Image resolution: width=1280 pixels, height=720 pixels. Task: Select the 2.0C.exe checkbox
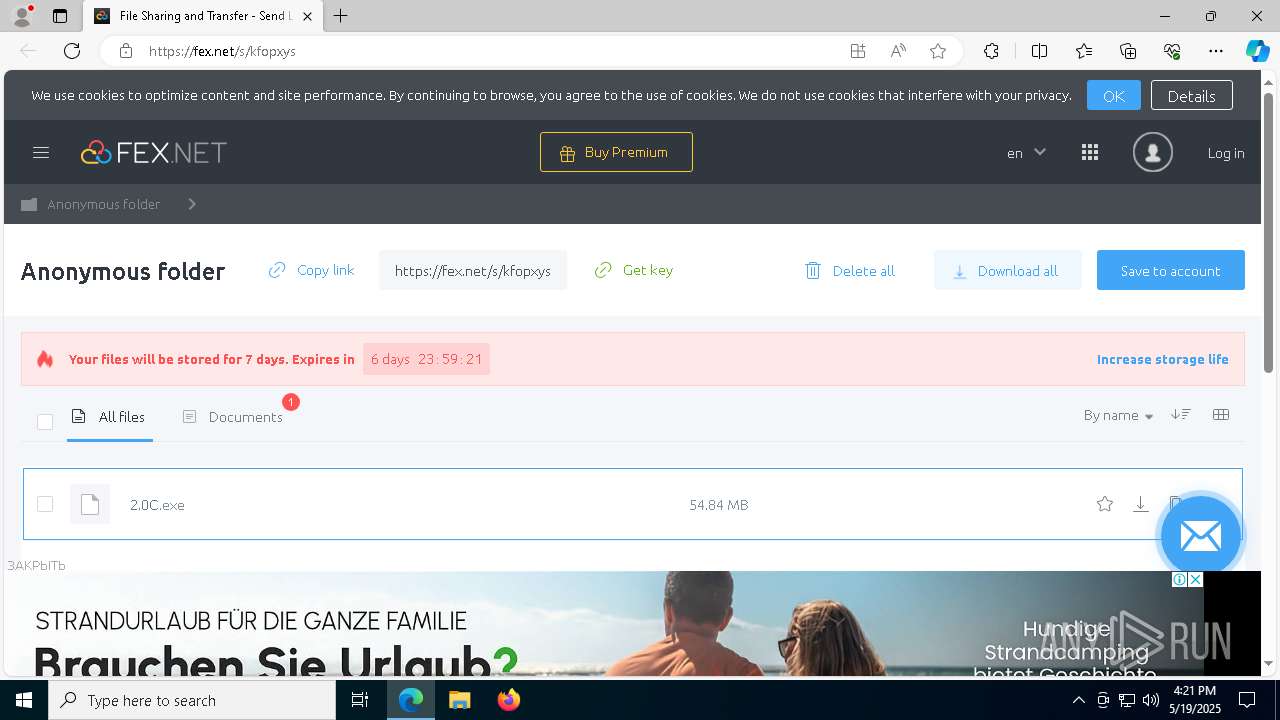tap(45, 504)
